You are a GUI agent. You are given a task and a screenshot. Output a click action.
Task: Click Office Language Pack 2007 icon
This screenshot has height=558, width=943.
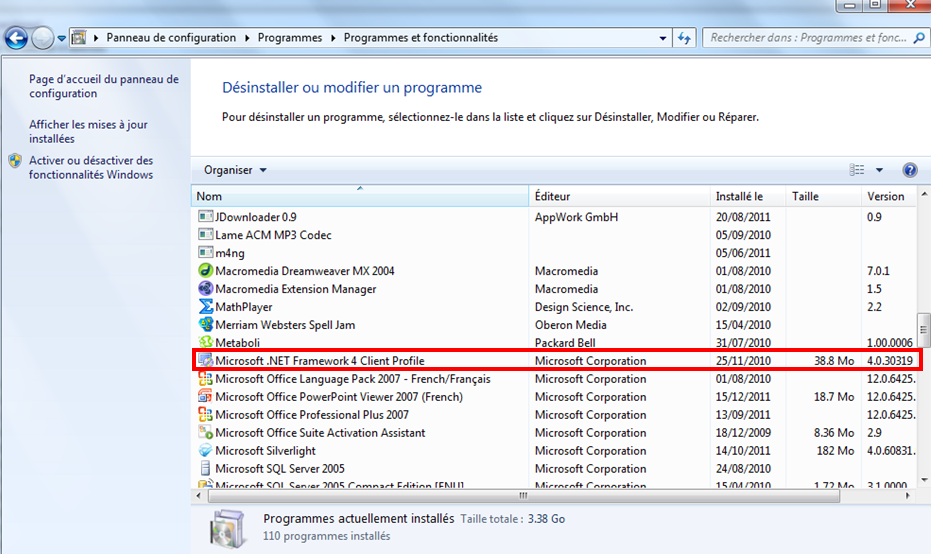coord(206,379)
